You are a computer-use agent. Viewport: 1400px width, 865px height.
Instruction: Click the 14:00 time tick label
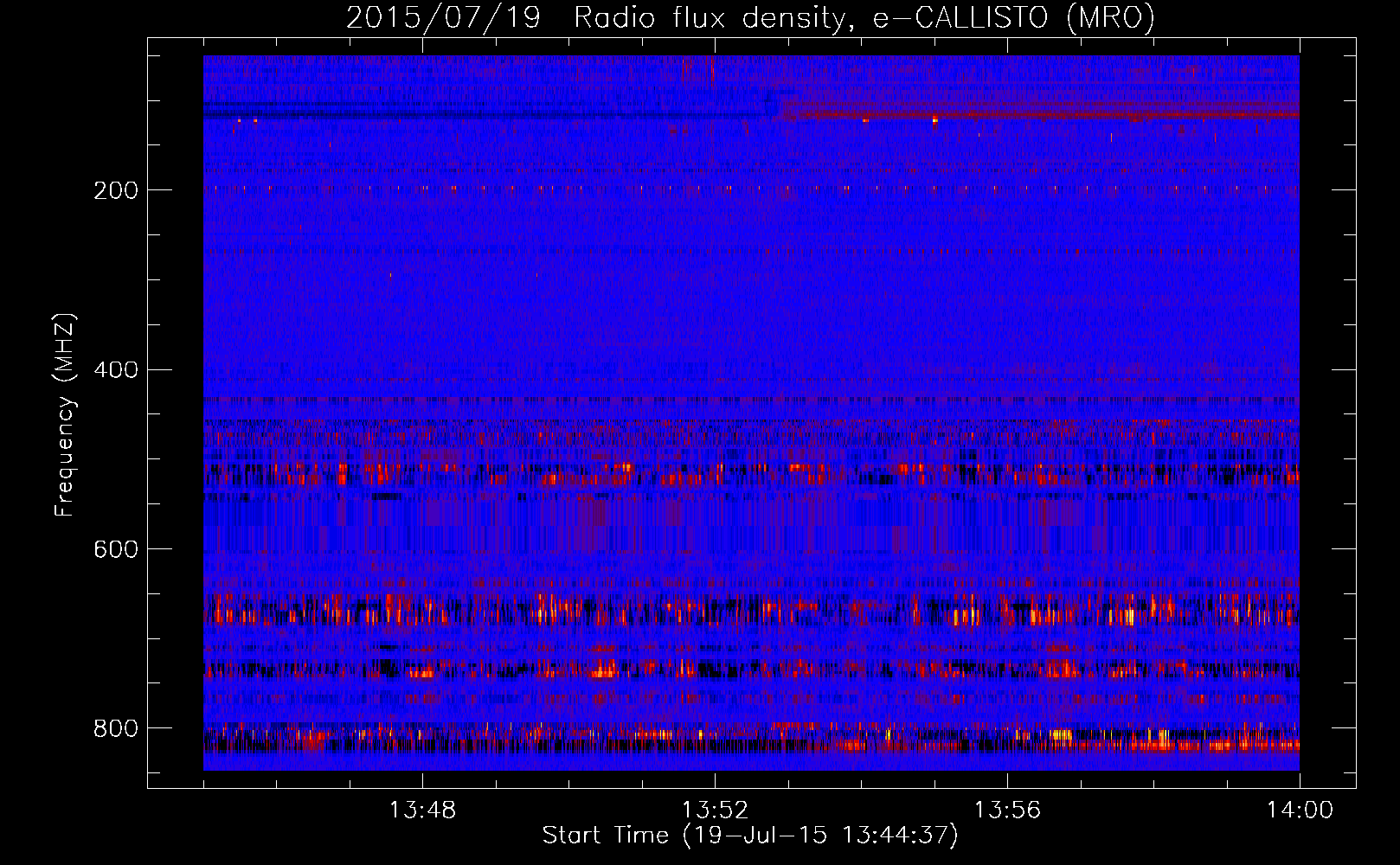[x=1300, y=811]
